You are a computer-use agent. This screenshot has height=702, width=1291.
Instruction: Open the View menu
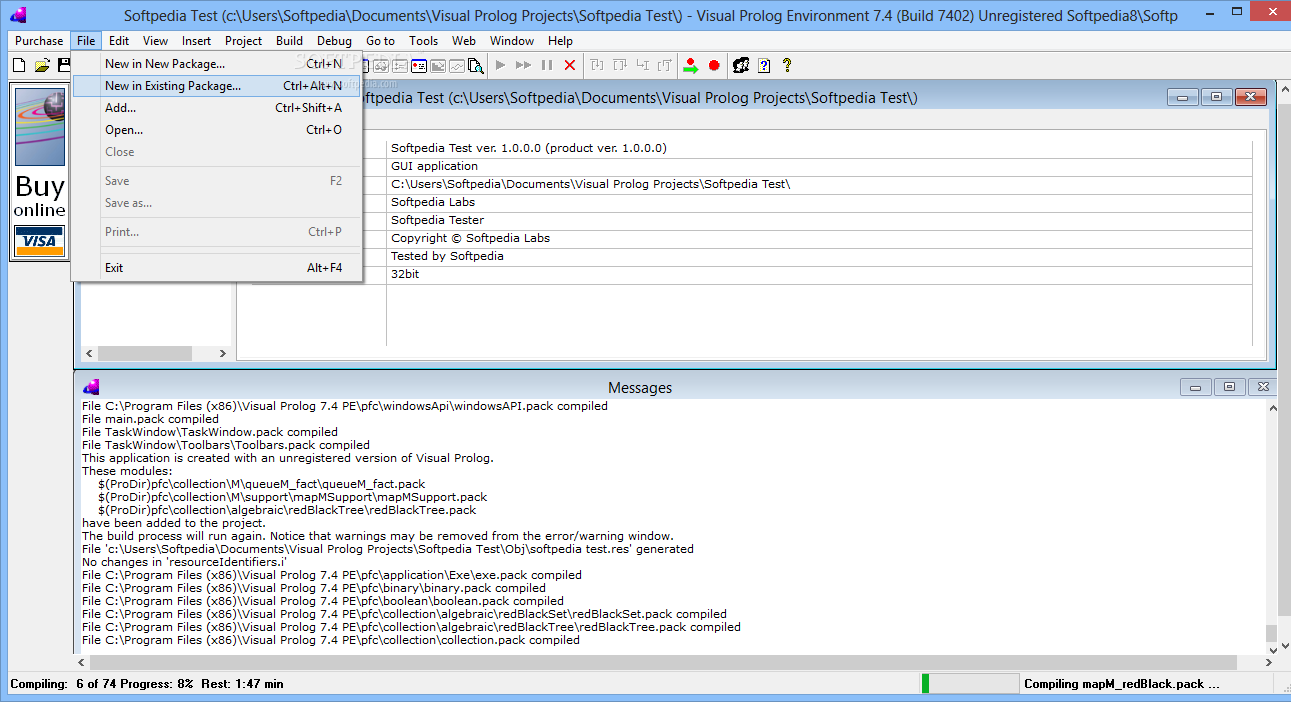click(155, 41)
